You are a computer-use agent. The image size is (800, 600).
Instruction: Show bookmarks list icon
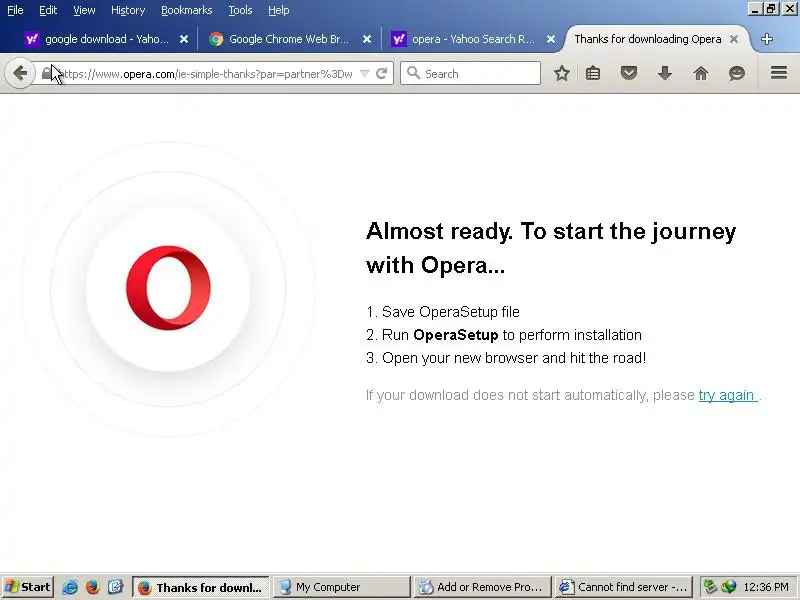(x=593, y=73)
